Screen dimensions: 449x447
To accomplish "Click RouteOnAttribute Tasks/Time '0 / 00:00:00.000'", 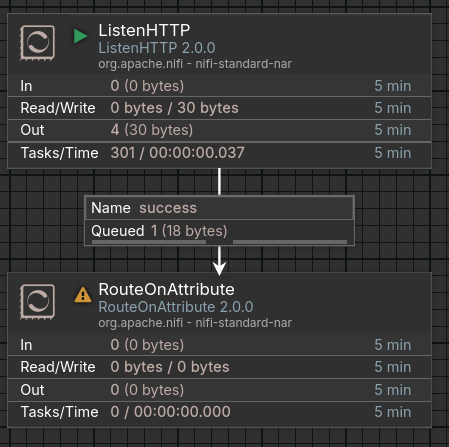I will point(170,412).
